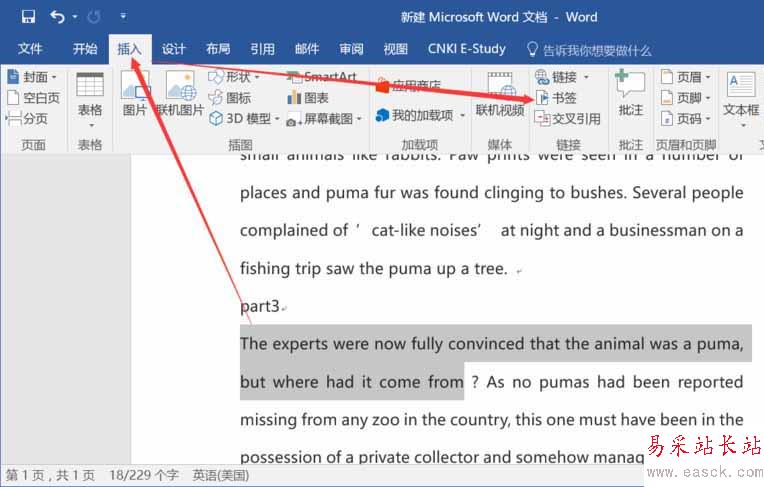The height and width of the screenshot is (487, 764).
Task: Open the 屏幕截图 screenshot dropdown
Action: [324, 119]
